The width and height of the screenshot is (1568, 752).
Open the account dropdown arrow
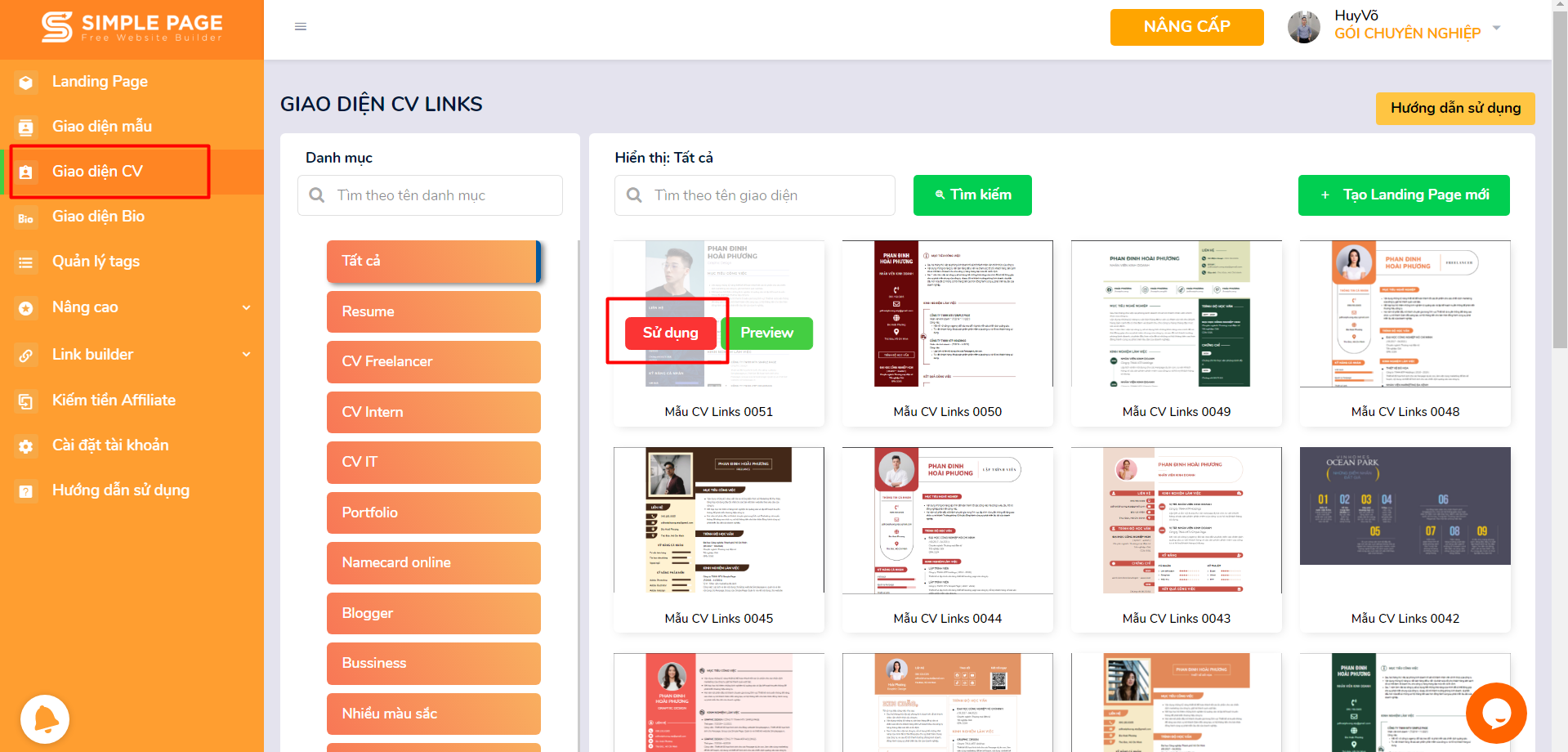click(1496, 28)
